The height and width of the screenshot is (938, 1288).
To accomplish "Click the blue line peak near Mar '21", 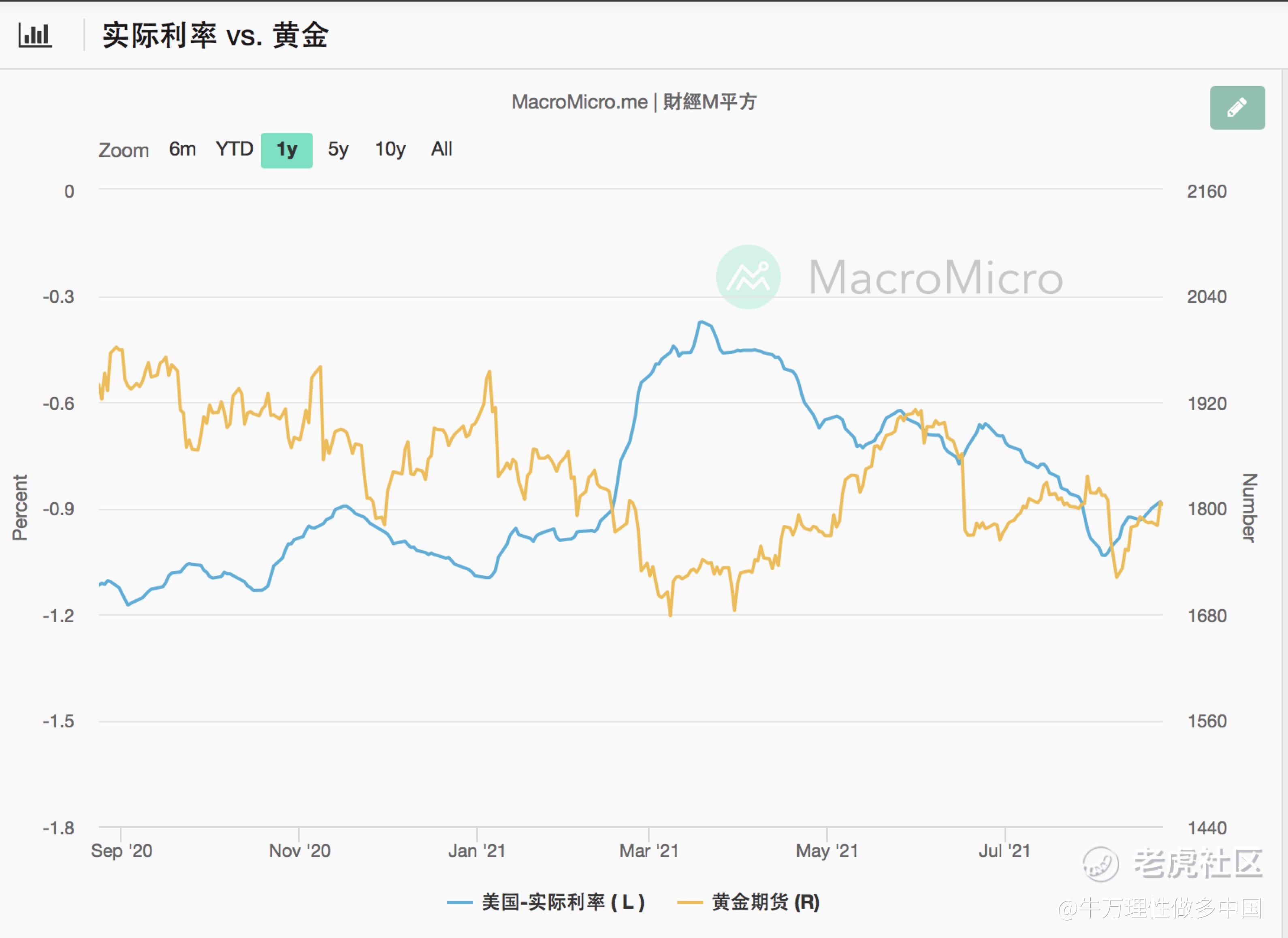I will click(702, 322).
